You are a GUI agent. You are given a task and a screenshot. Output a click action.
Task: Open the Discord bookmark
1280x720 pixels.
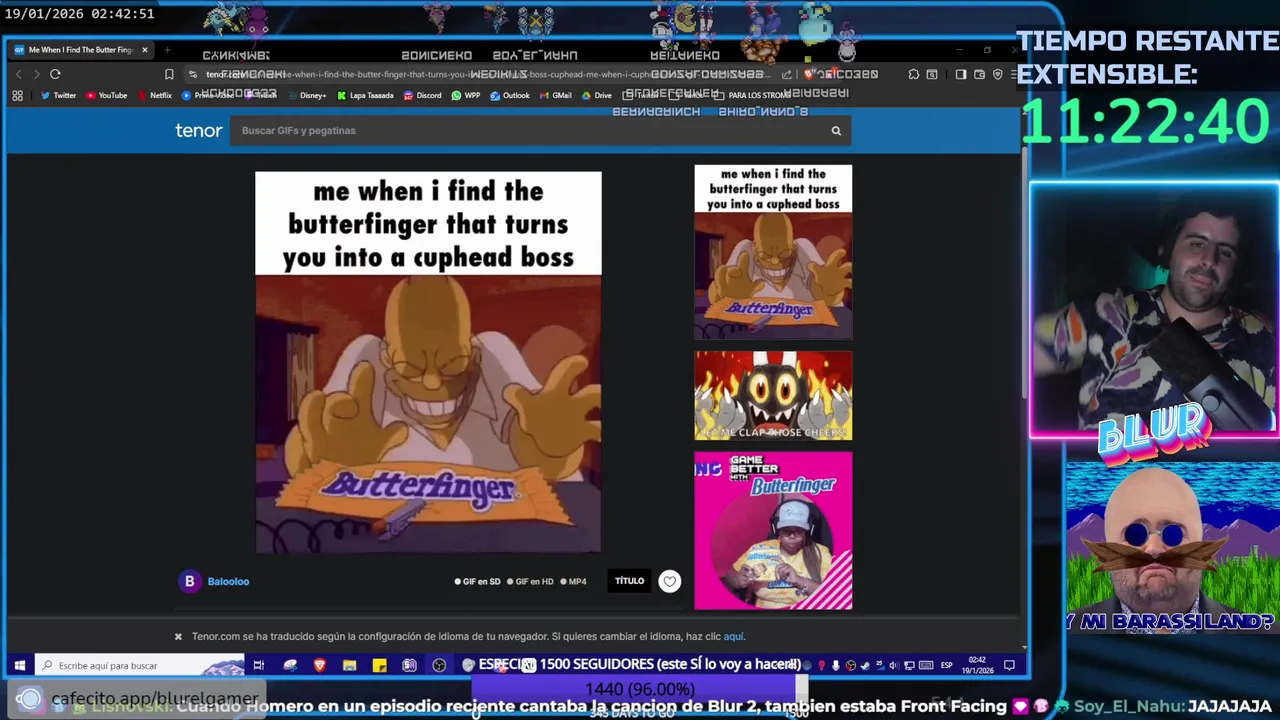coord(423,96)
